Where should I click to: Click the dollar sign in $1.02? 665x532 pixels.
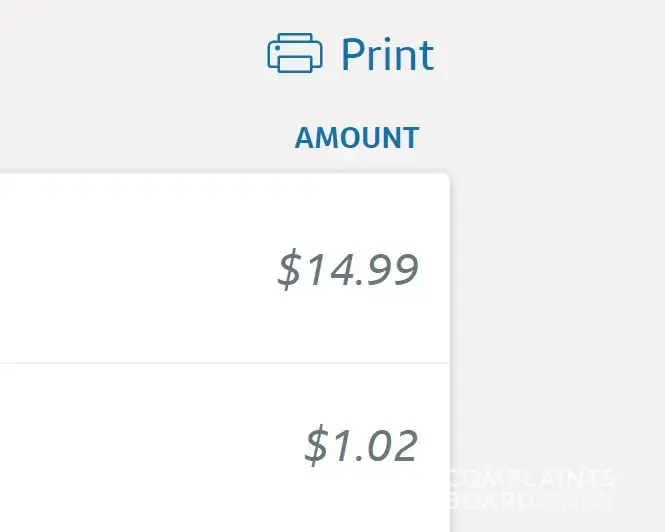(x=316, y=445)
